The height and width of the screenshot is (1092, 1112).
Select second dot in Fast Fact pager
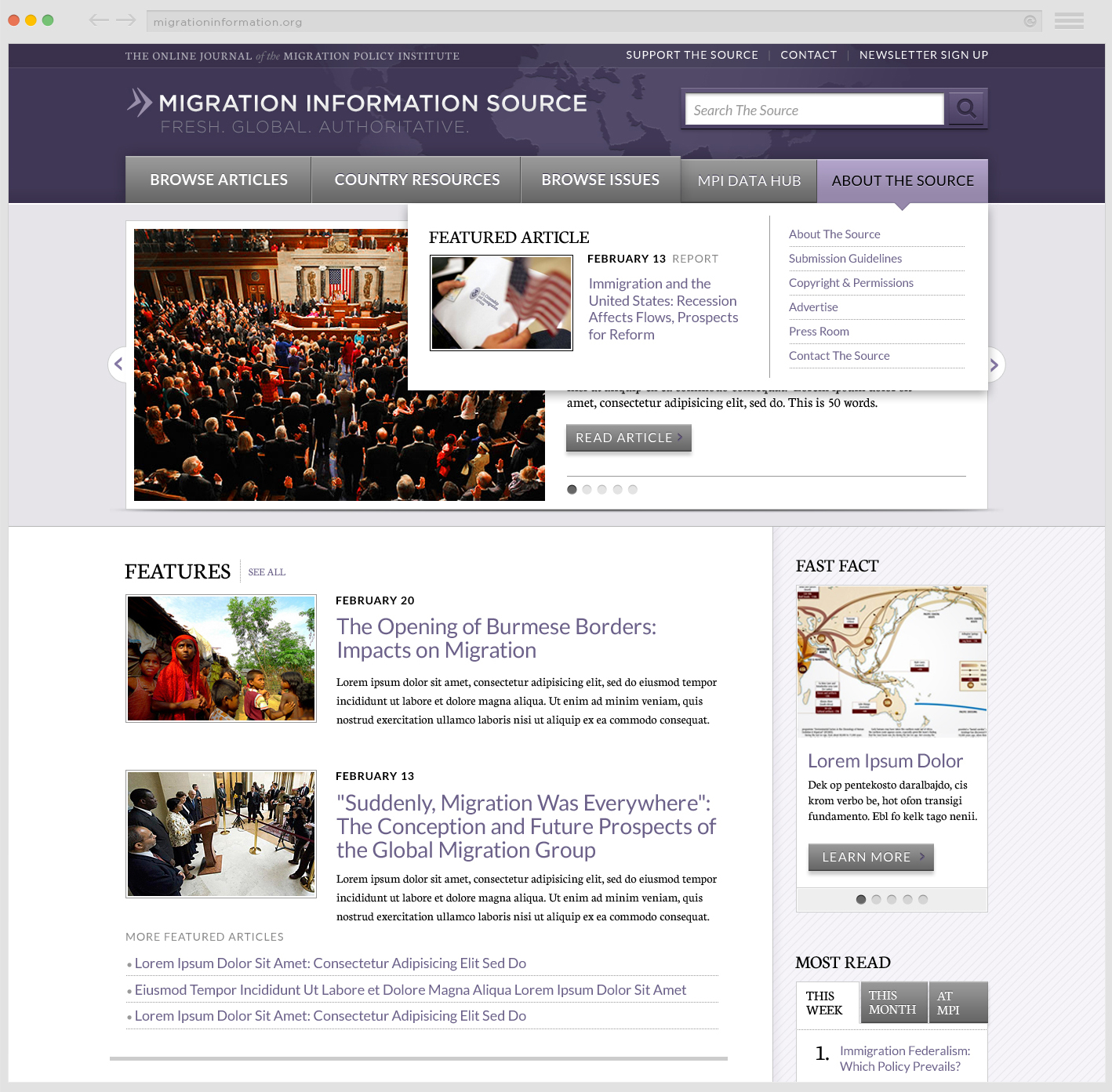click(876, 899)
